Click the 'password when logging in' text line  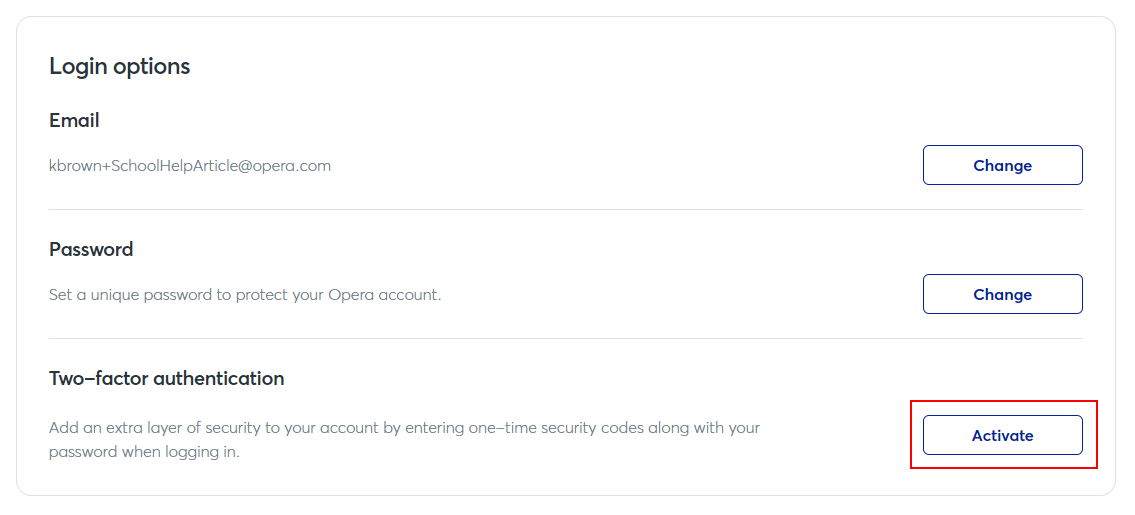pos(144,451)
